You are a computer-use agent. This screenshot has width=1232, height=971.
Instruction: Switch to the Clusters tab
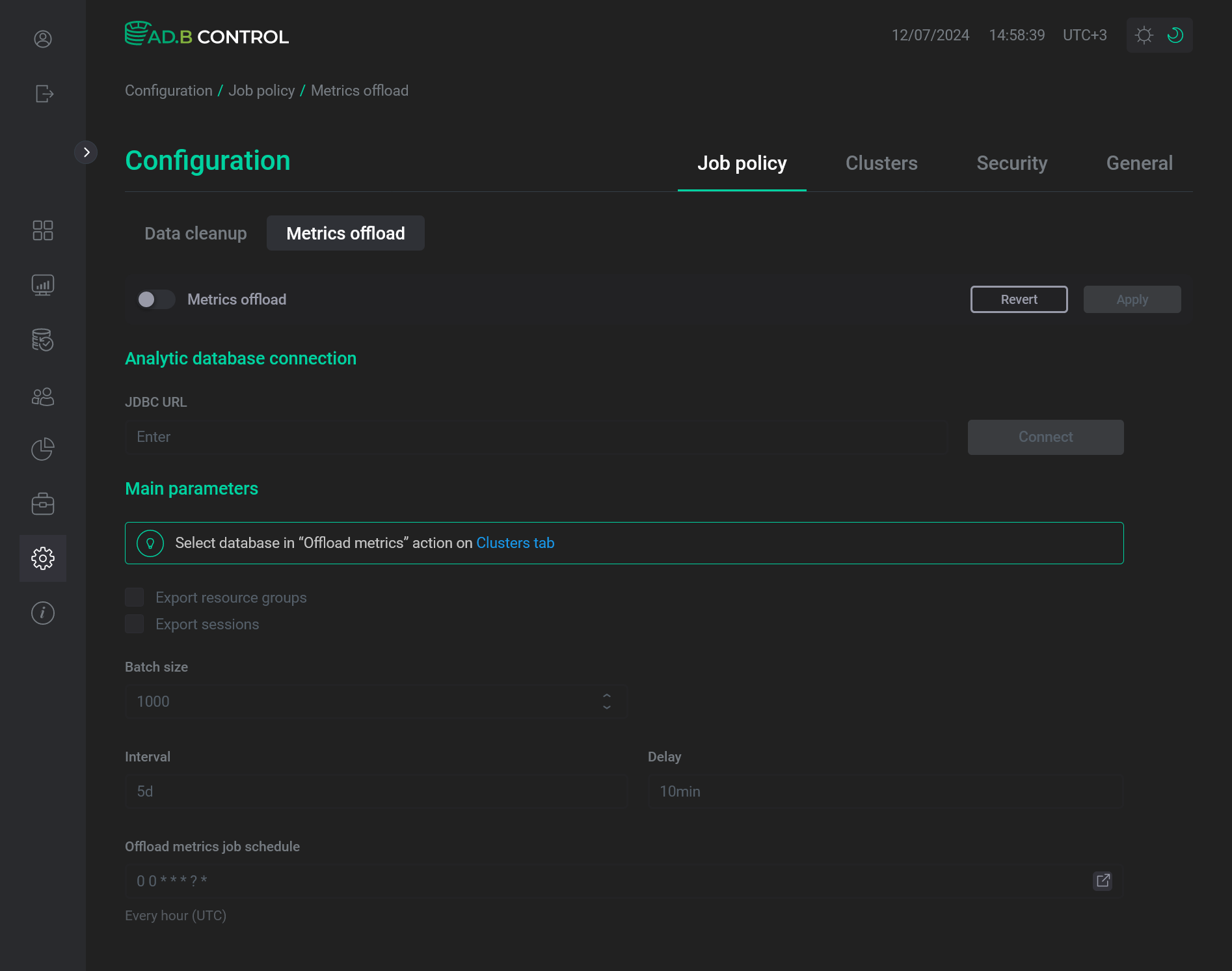click(x=881, y=163)
